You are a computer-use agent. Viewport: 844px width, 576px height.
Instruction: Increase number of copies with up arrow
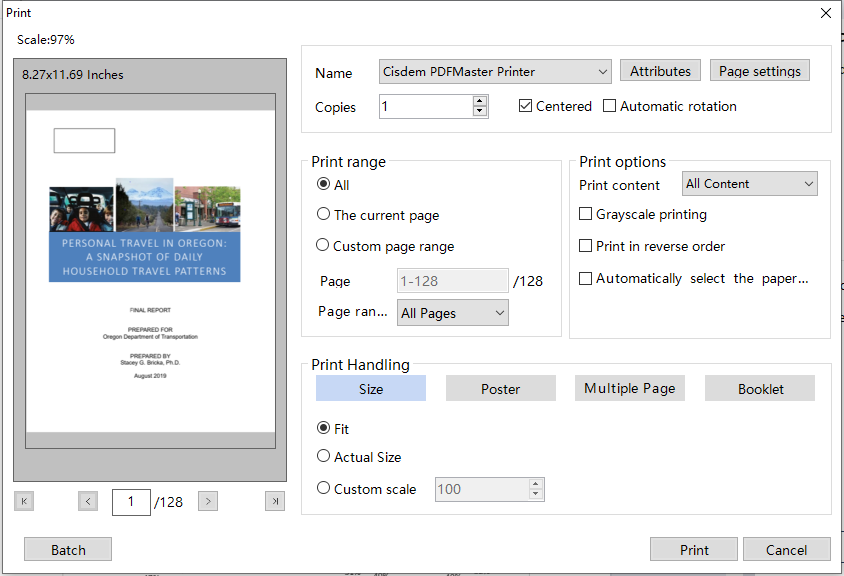[480, 101]
